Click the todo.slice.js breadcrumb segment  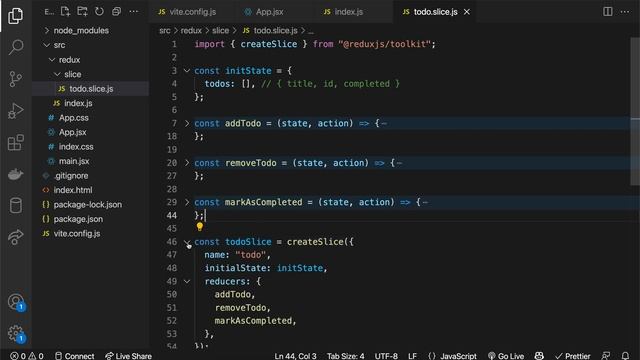coord(270,31)
